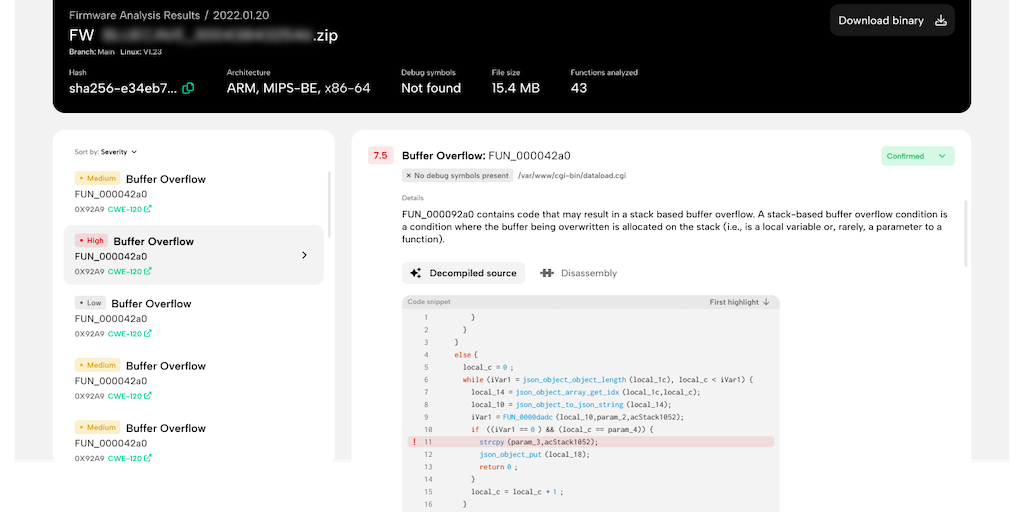Viewport: 1024px width, 512px height.
Task: Click the Firmware Analysis Results breadcrumb
Action: point(133,17)
